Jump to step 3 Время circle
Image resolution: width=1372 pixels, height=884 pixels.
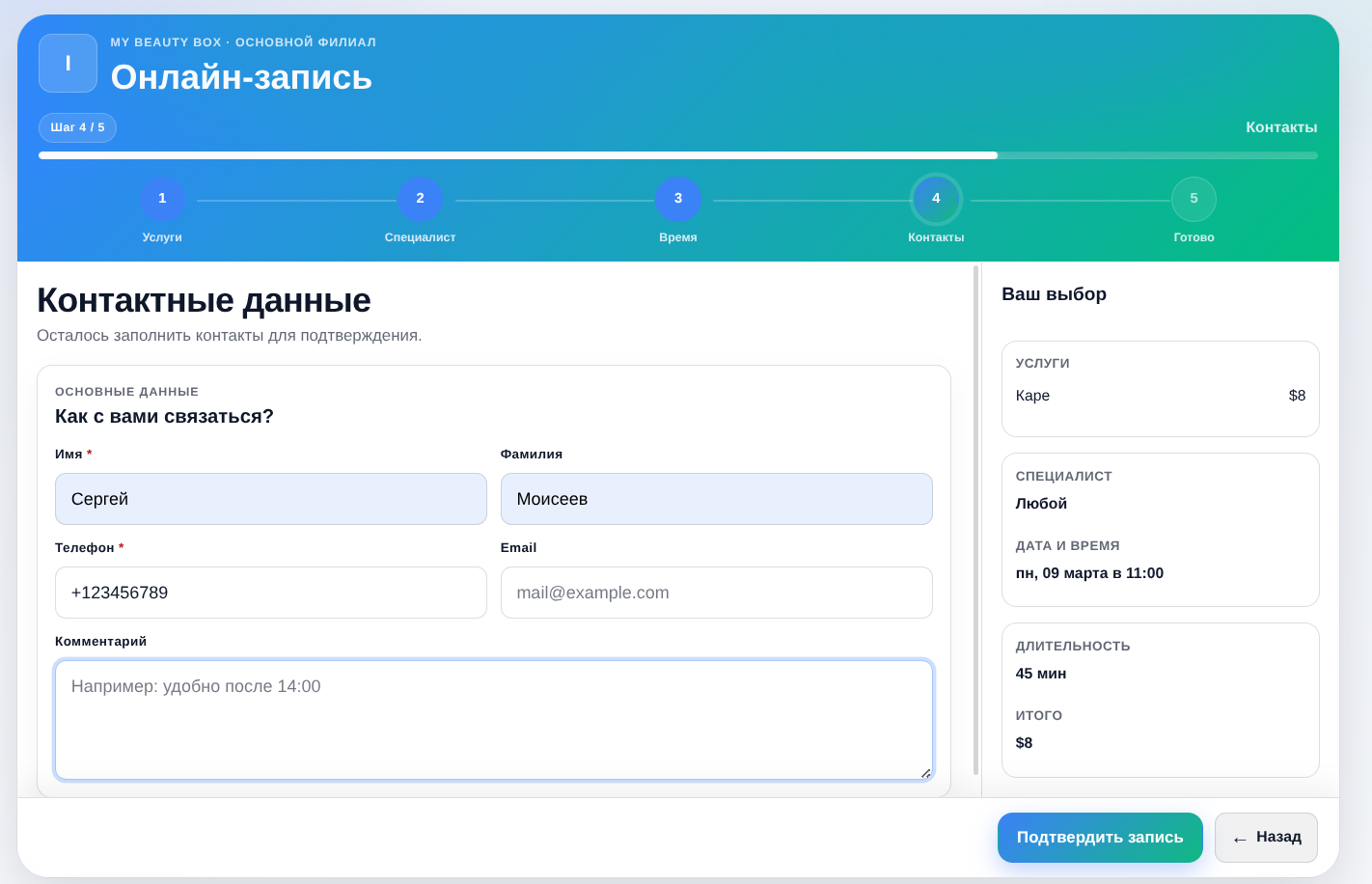678,199
